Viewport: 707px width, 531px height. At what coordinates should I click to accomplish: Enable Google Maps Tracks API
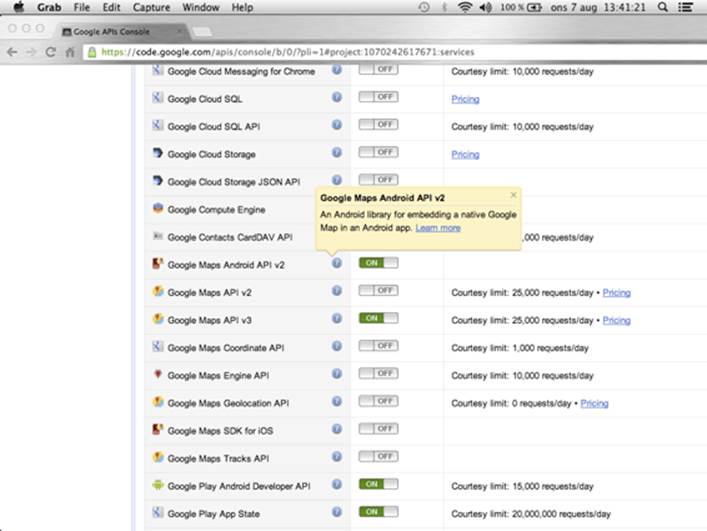378,457
